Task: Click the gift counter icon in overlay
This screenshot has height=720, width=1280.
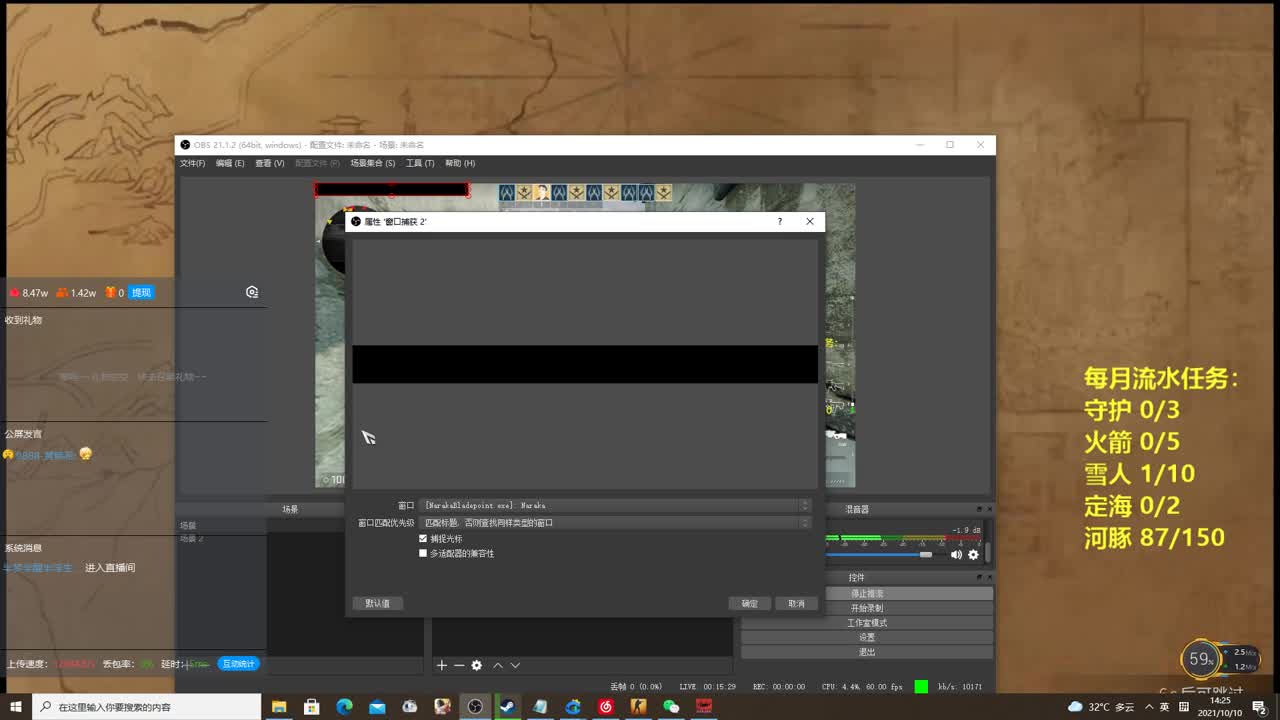Action: (x=110, y=293)
